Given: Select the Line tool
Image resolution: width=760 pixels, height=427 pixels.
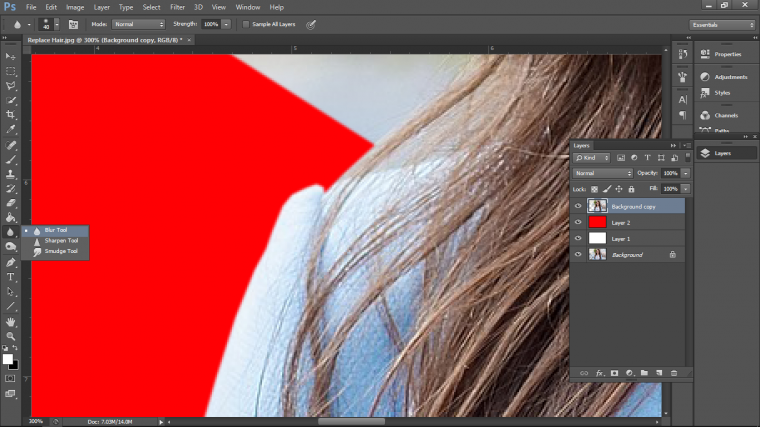Looking at the screenshot, I should pyautogui.click(x=10, y=306).
